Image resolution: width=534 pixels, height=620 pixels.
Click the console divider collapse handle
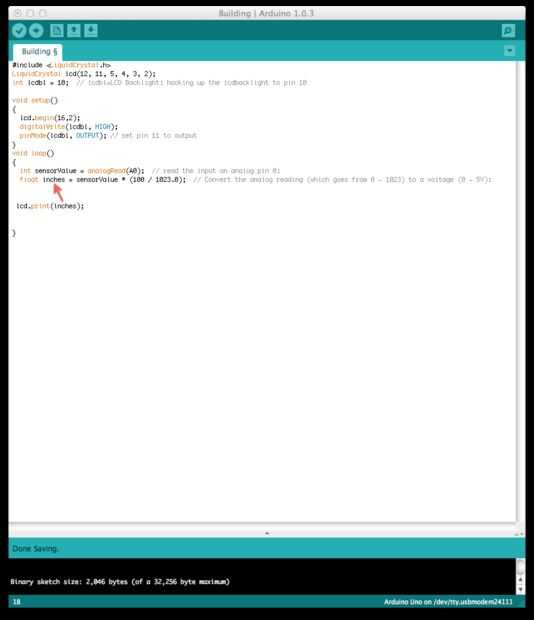click(267, 533)
